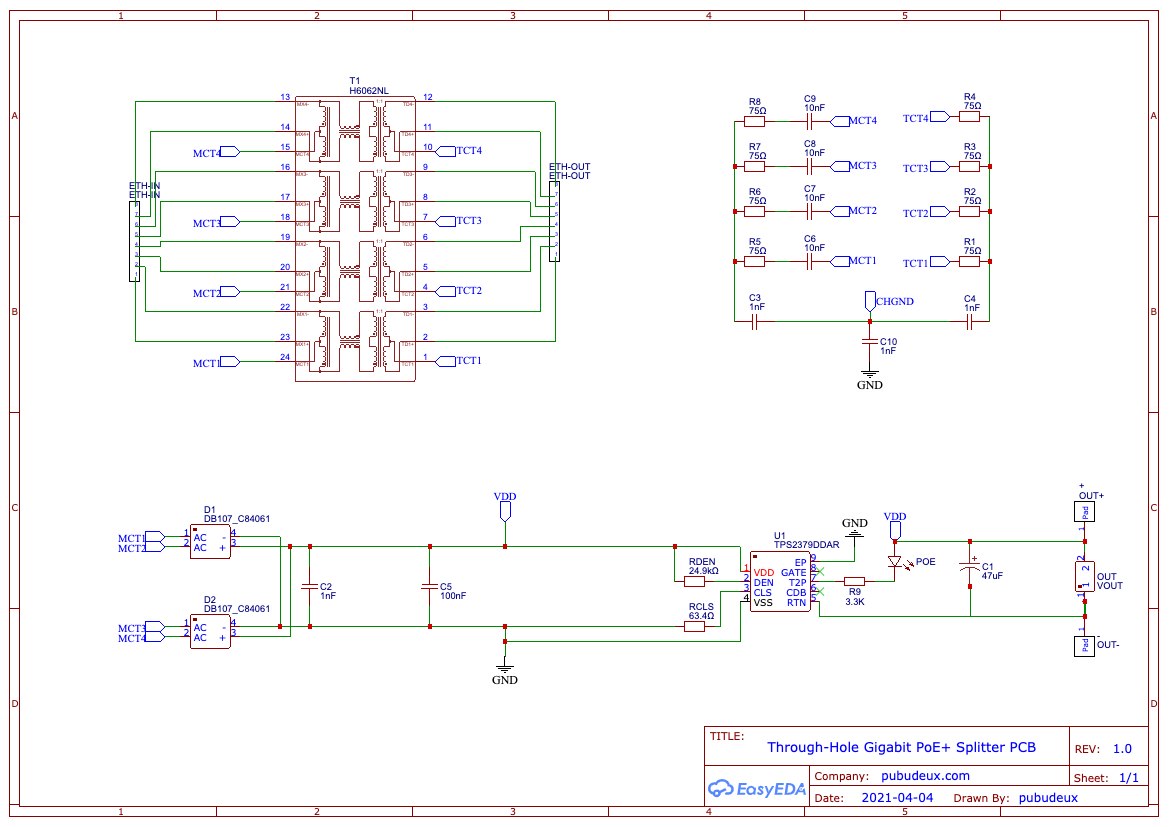The width and height of the screenshot is (1169, 827).
Task: Click the TCT2 net port at transformer pin 4
Action: pos(459,291)
